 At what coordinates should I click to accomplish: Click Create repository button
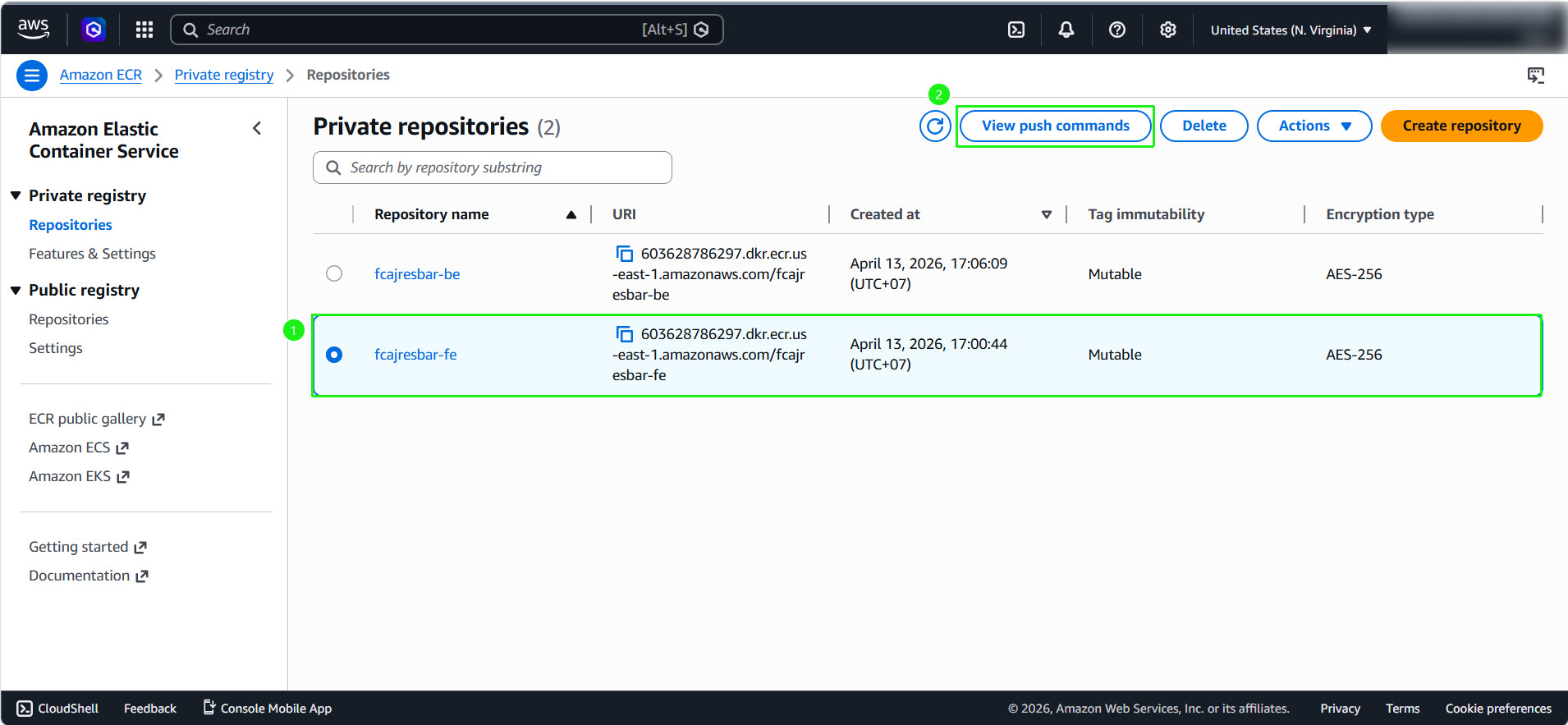[1461, 126]
